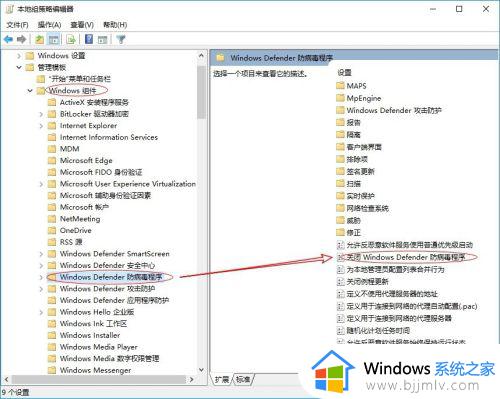Open the 帮助(H) menu
Viewport: 500px width, 399px height.
[115, 25]
